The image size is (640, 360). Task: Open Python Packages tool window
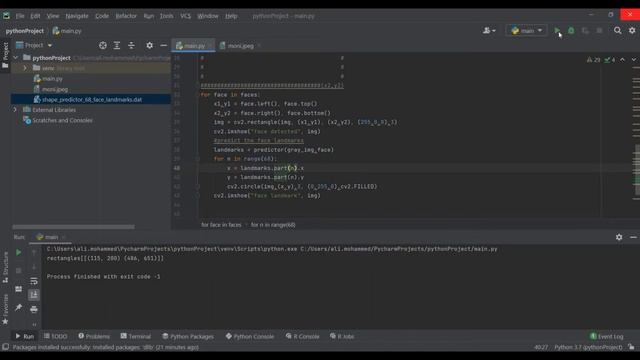[188, 336]
